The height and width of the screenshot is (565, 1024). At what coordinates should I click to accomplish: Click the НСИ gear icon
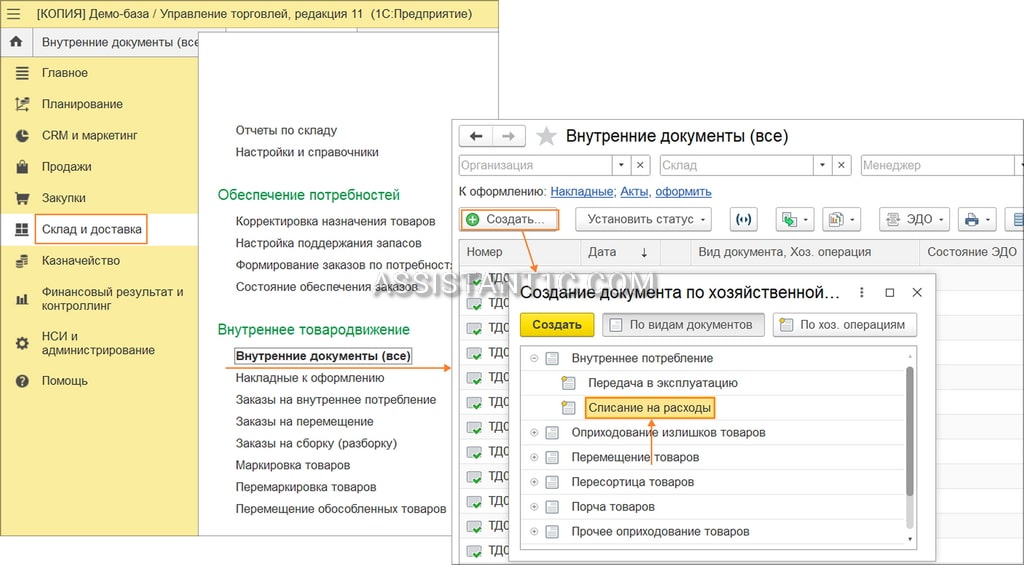point(22,343)
